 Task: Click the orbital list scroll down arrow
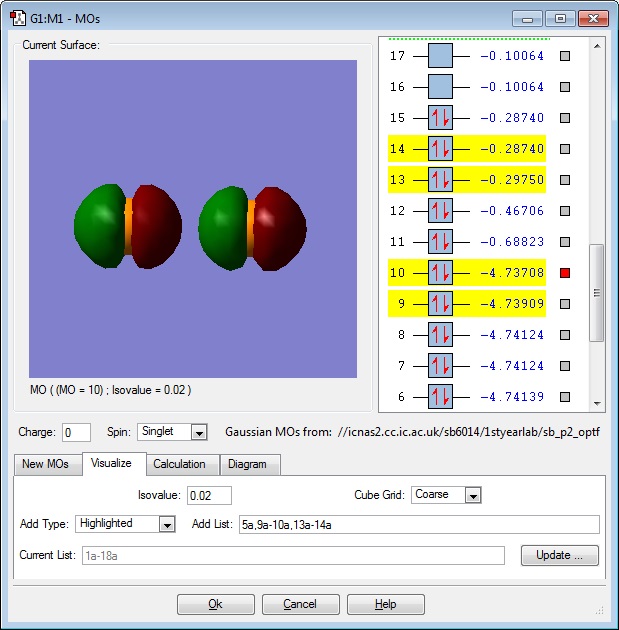click(x=597, y=403)
